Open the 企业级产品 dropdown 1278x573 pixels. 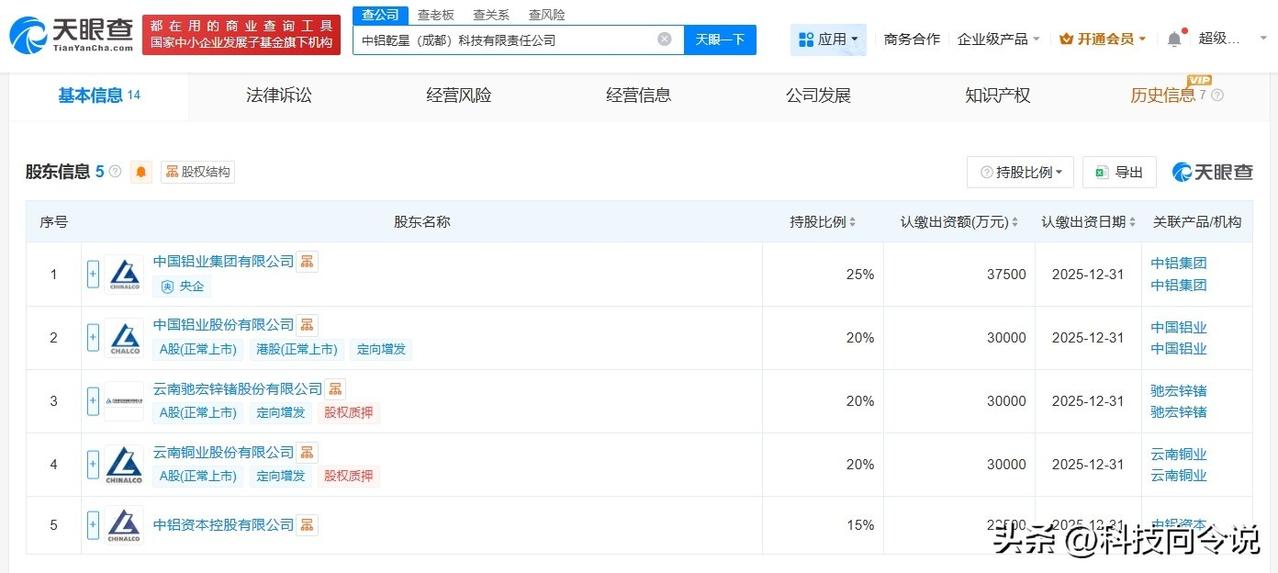(998, 39)
